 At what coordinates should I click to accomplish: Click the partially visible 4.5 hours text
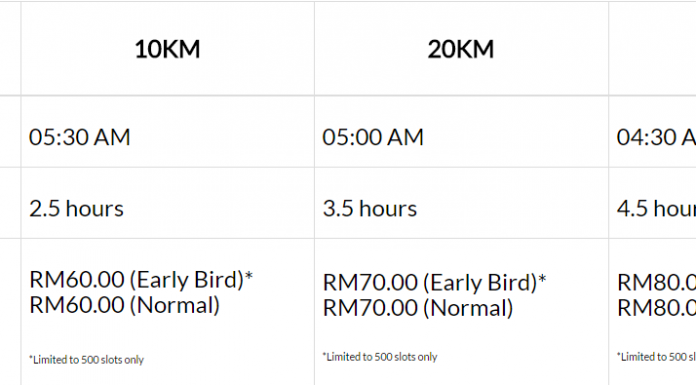click(656, 208)
